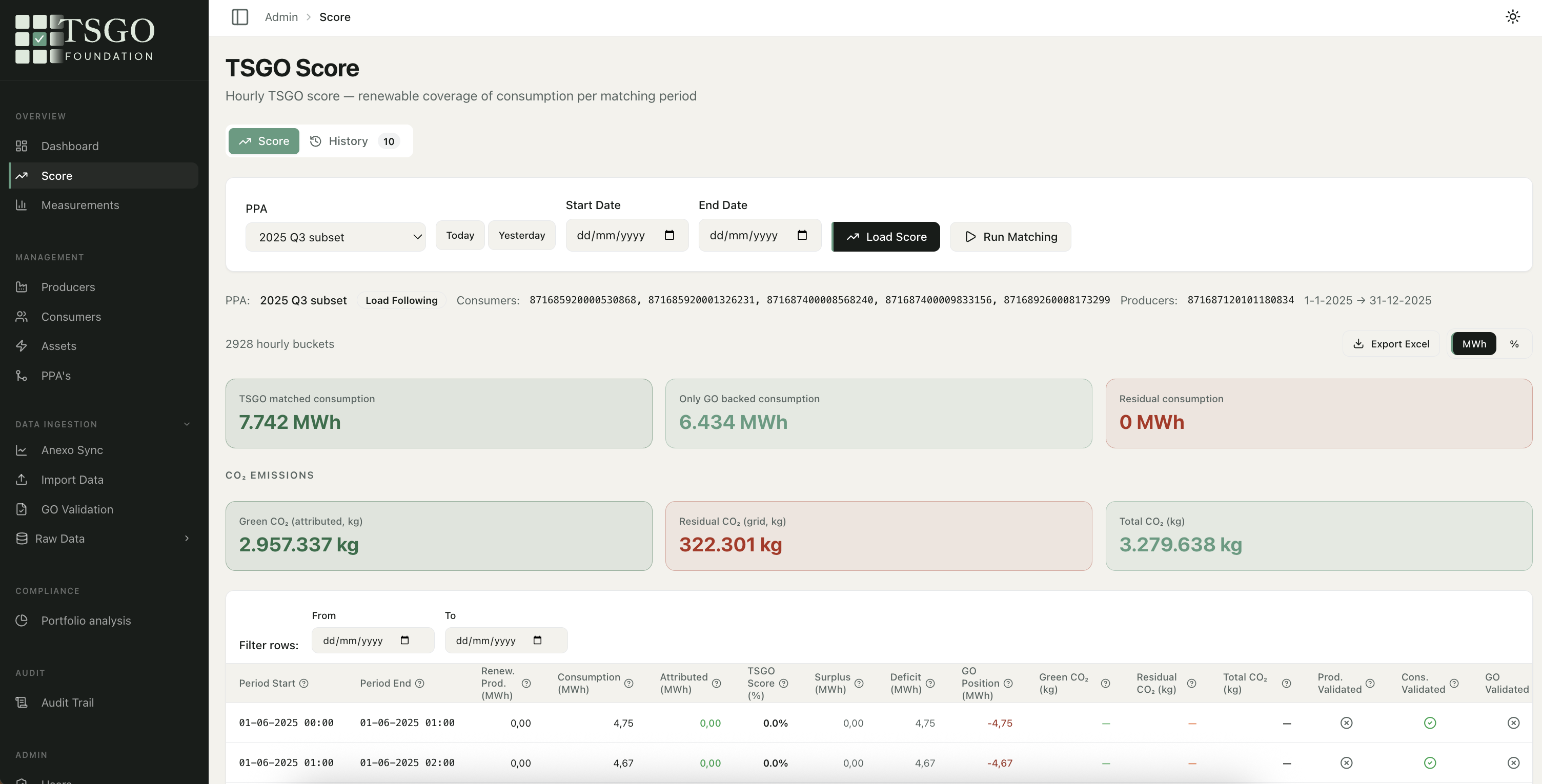Image resolution: width=1542 pixels, height=784 pixels.
Task: Click the Residual CO₂ column help icon
Action: (1192, 684)
